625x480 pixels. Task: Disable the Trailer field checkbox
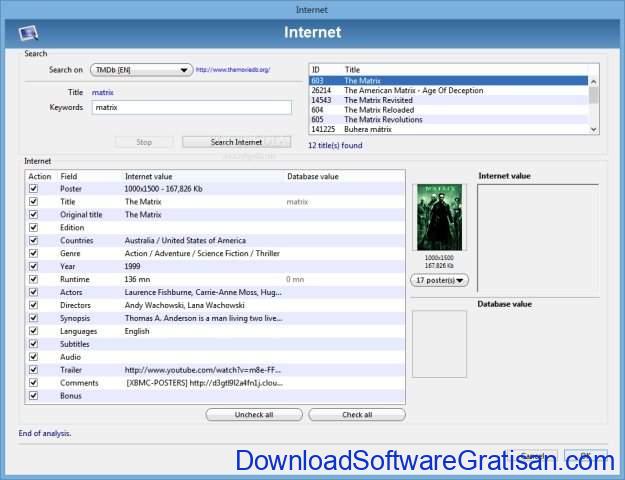coord(33,370)
